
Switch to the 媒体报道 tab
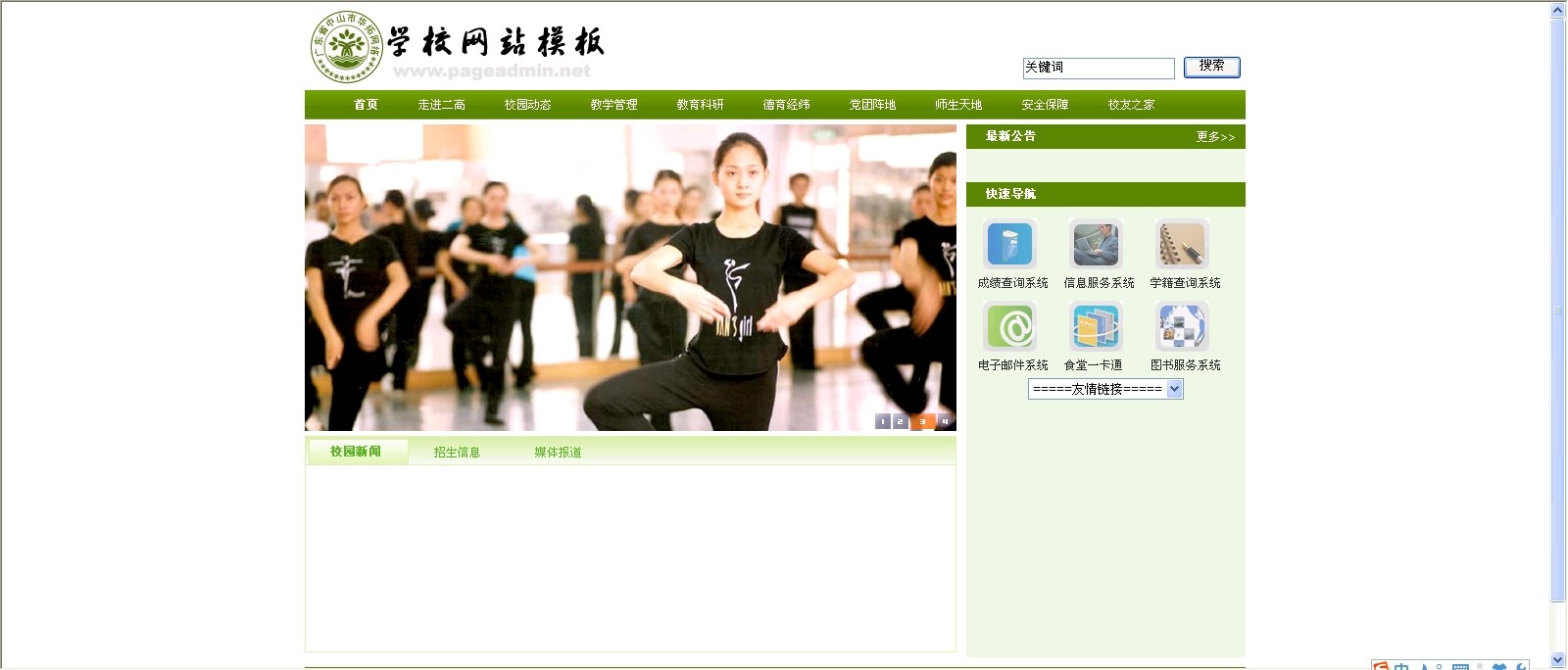558,453
